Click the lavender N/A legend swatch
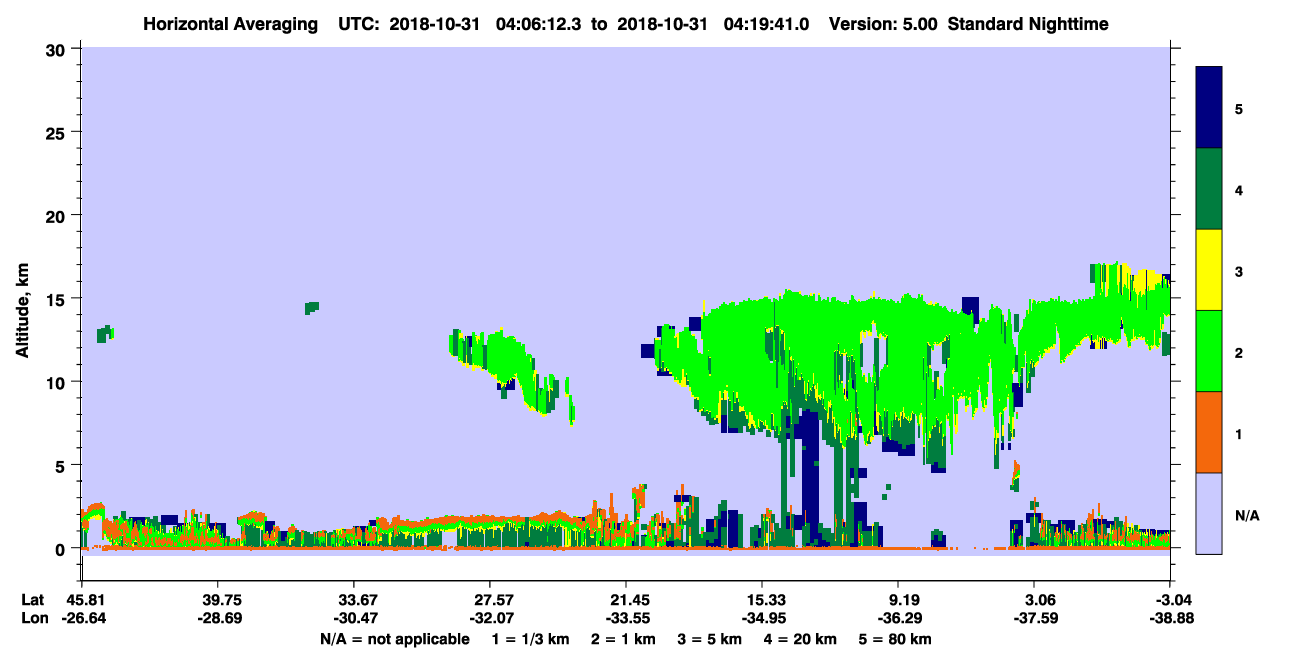 pyautogui.click(x=1209, y=512)
